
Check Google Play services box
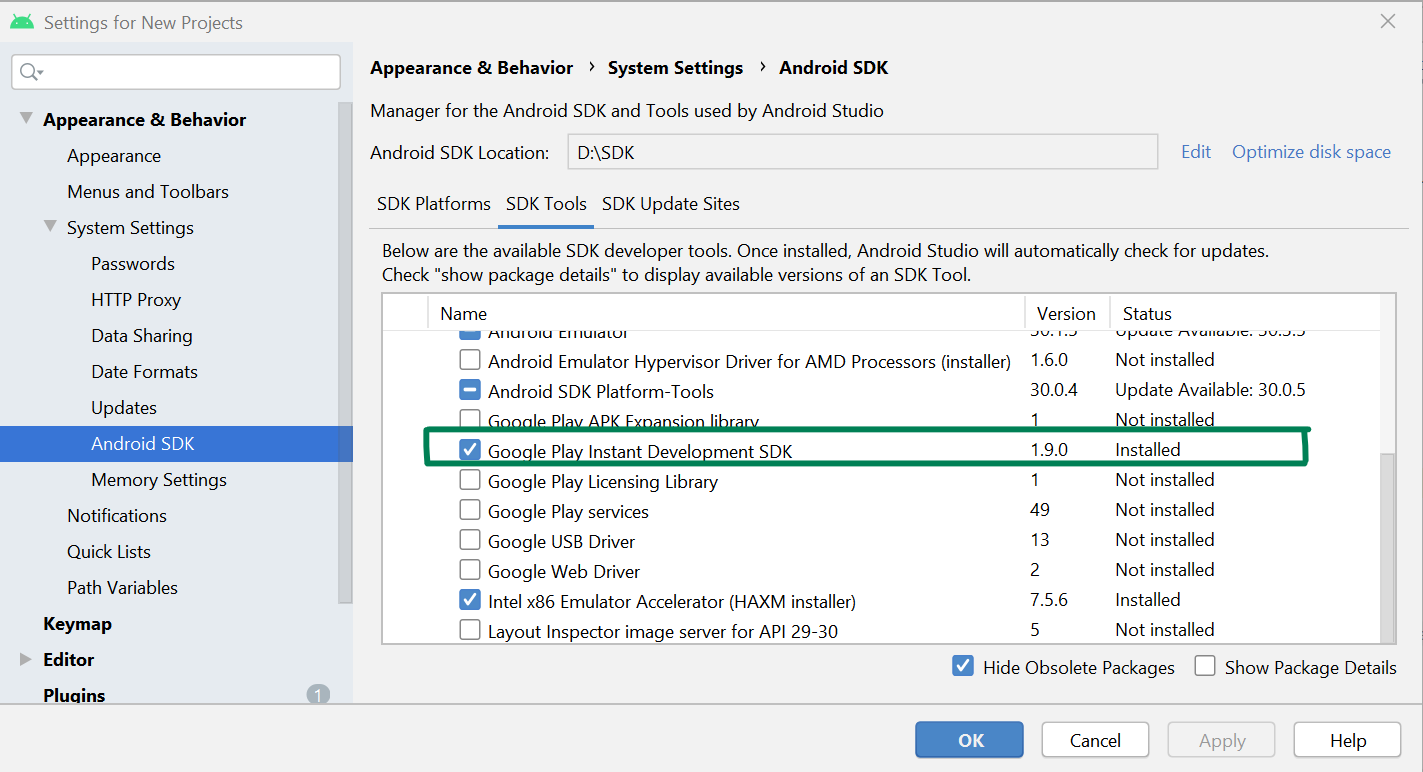point(469,510)
